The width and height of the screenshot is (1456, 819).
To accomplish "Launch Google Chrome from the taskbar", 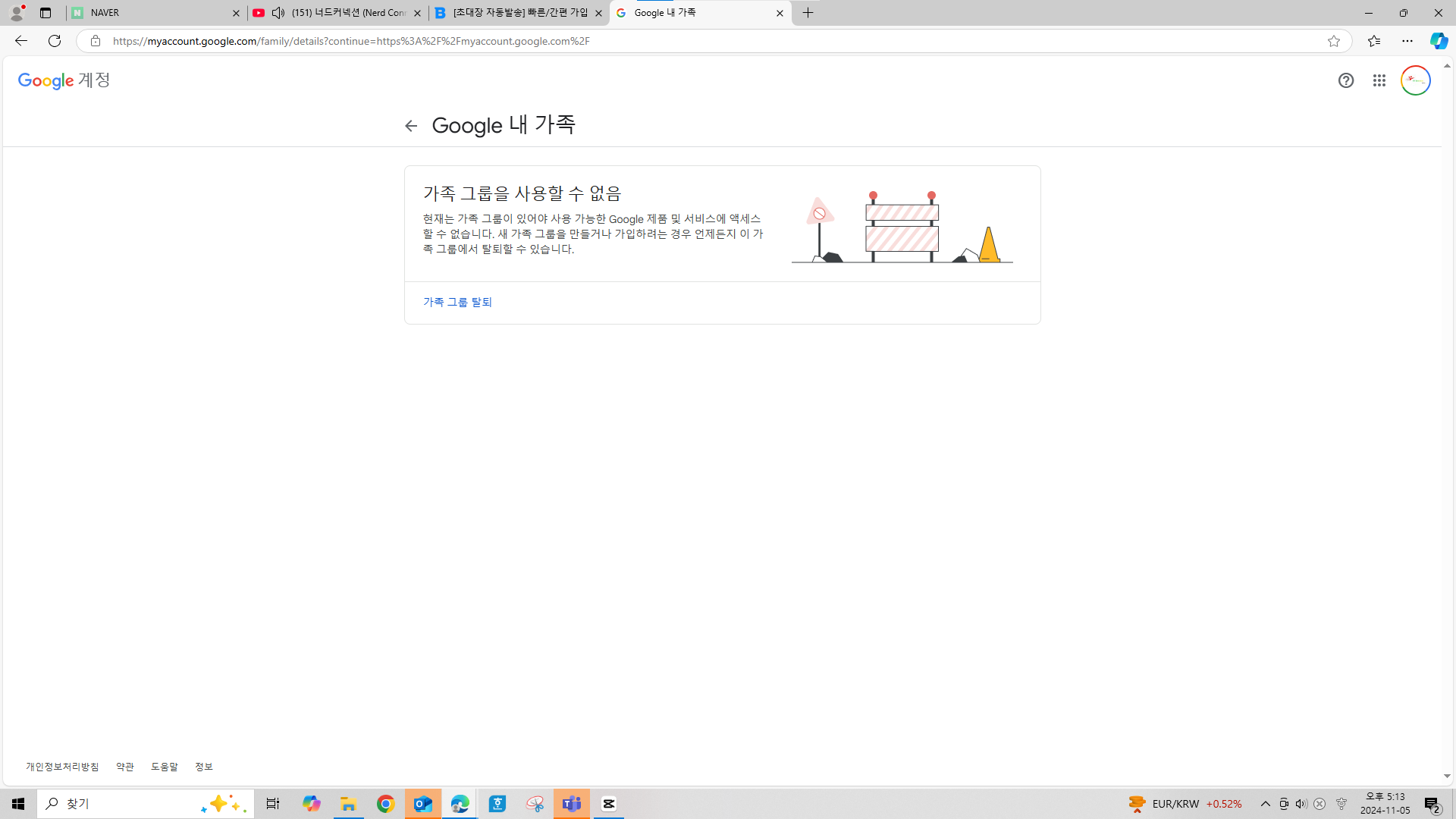I will 386,804.
